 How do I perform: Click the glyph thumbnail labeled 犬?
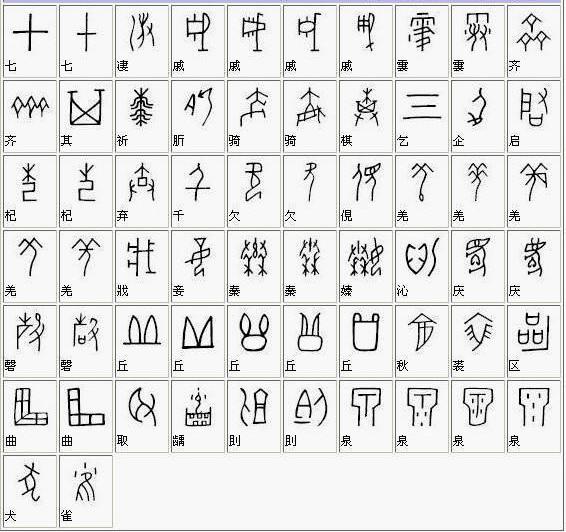(30, 492)
